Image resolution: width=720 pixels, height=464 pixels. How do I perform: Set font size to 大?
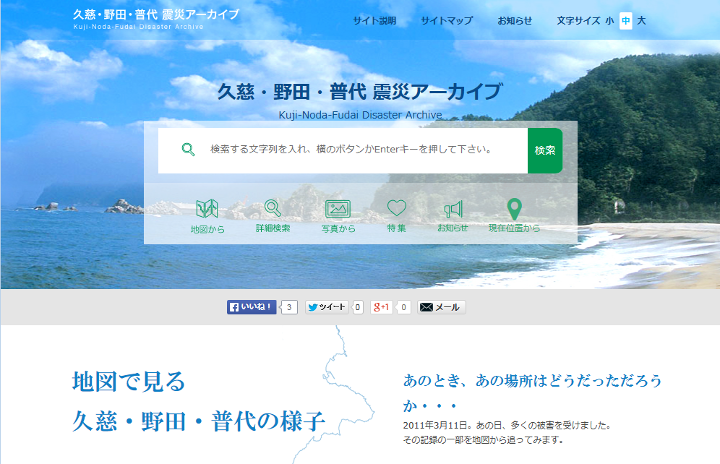642,20
